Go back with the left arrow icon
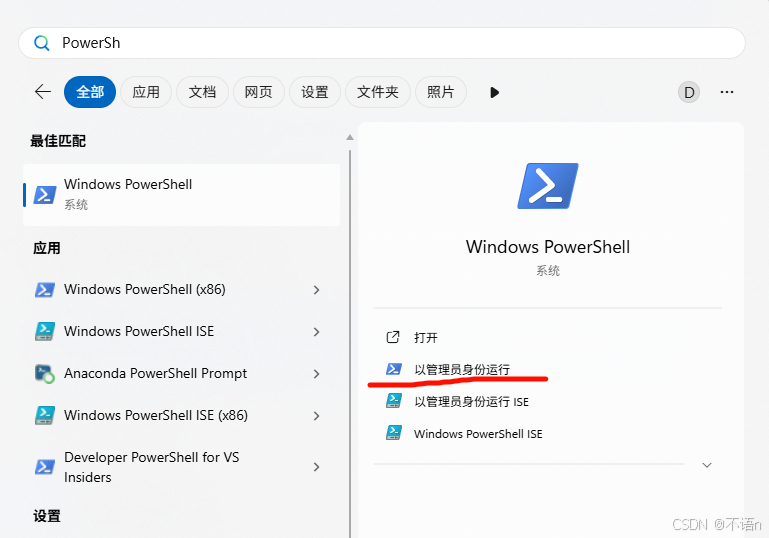The image size is (769, 538). [x=43, y=92]
